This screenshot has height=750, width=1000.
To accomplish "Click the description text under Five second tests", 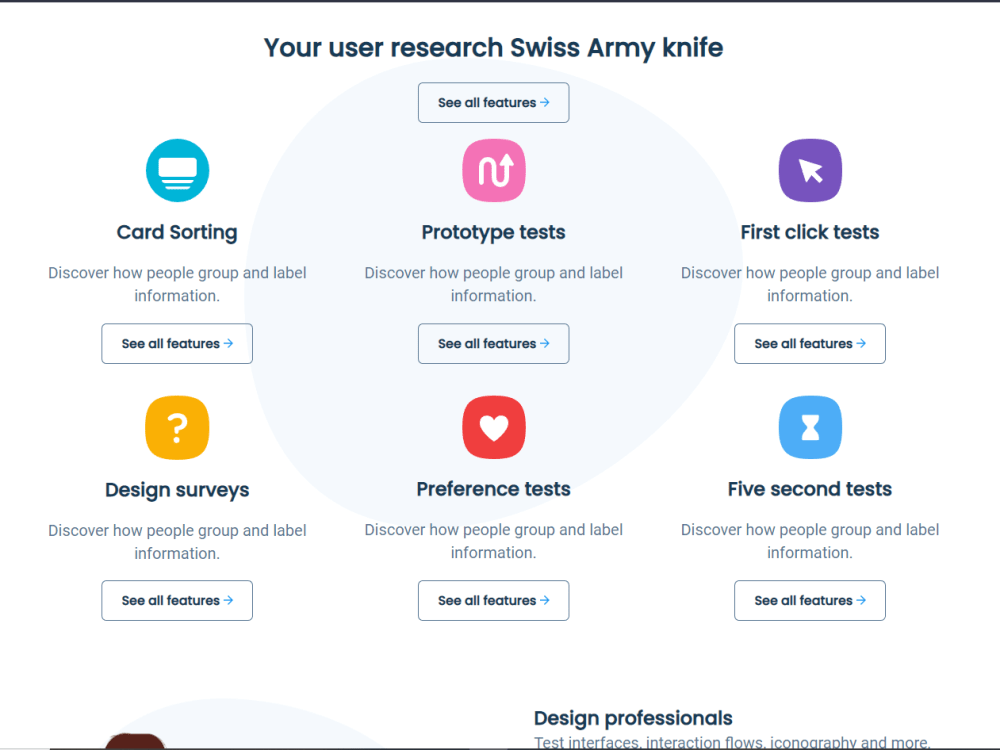I will pos(810,541).
